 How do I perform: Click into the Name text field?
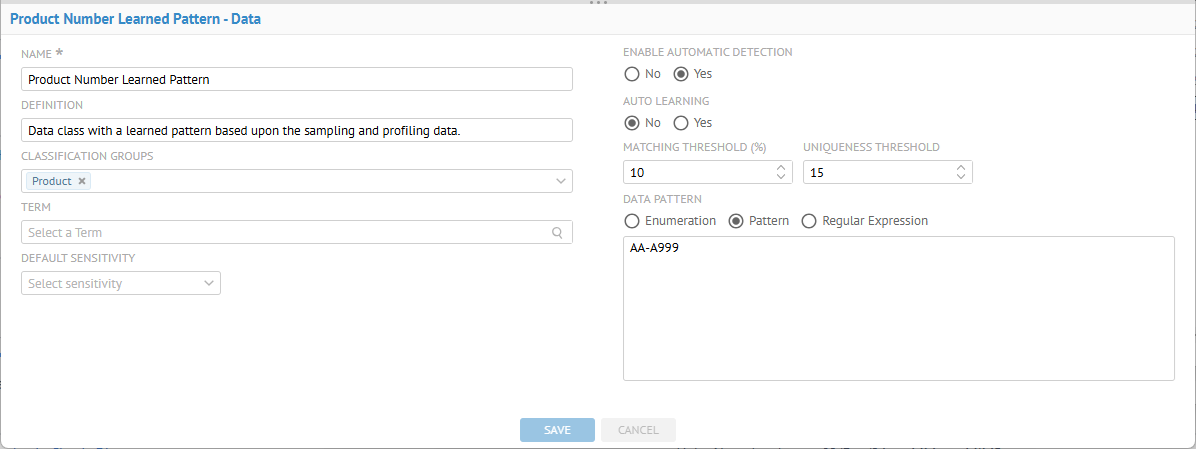(x=296, y=79)
